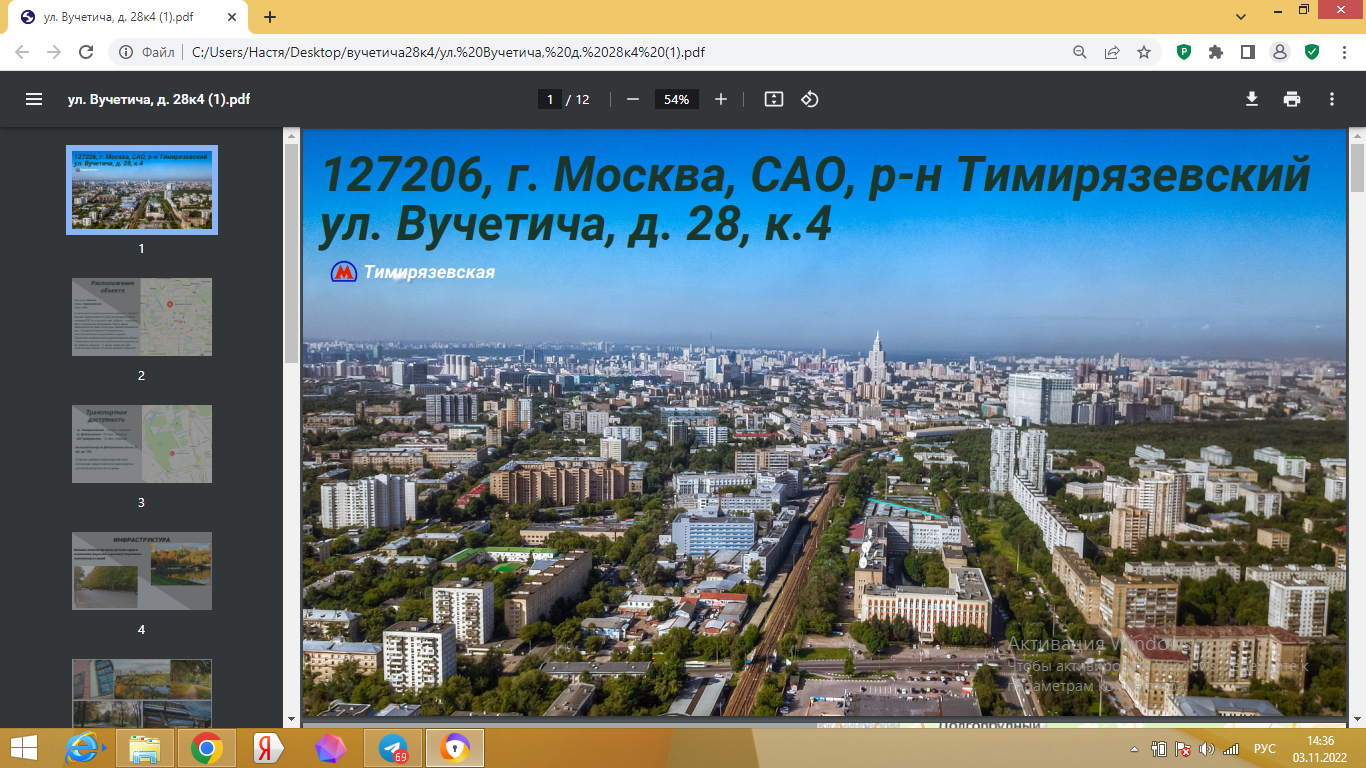
Task: Rotate the PDF counterclockwise
Action: (810, 99)
